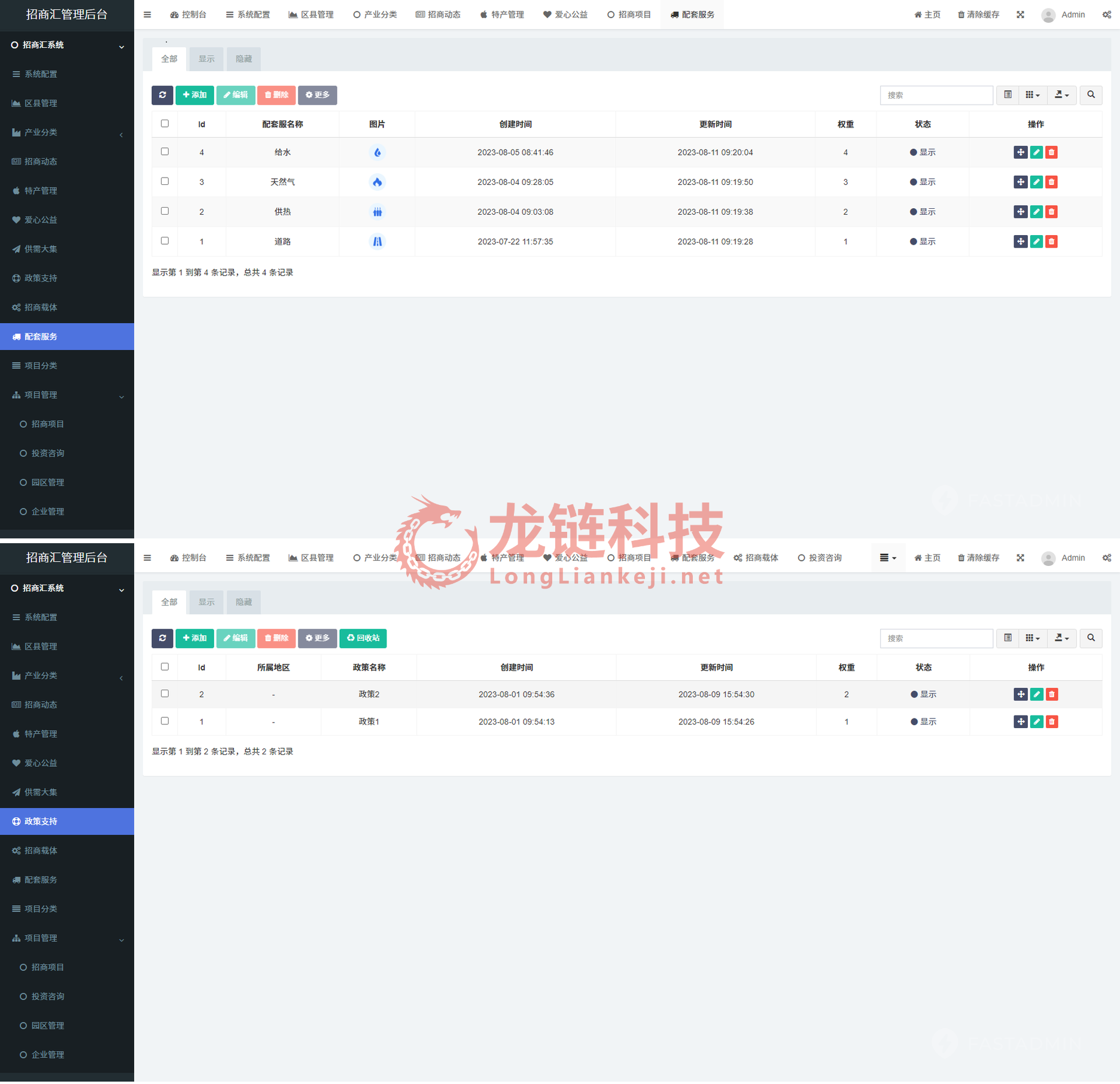1120x1084 pixels.
Task: Open 园区管理 in upper sidebar
Action: coord(67,482)
